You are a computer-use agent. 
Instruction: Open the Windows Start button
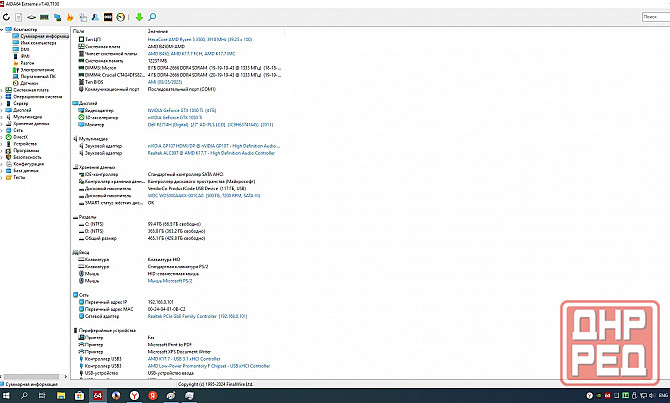8,396
